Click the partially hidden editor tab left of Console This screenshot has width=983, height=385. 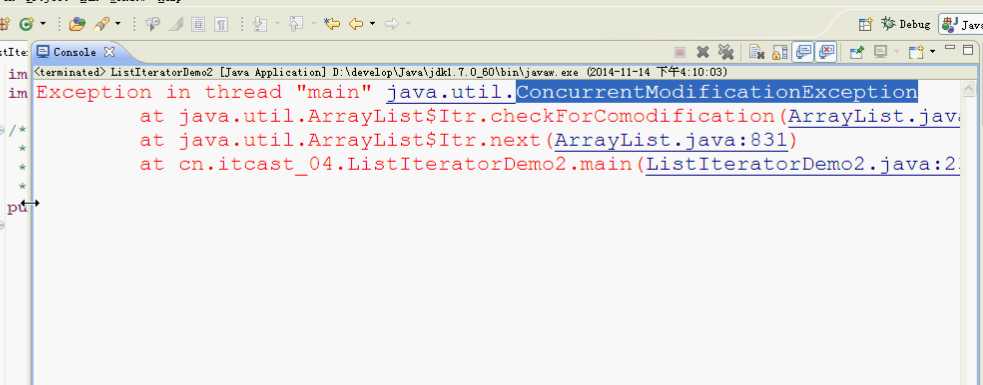[x=14, y=52]
